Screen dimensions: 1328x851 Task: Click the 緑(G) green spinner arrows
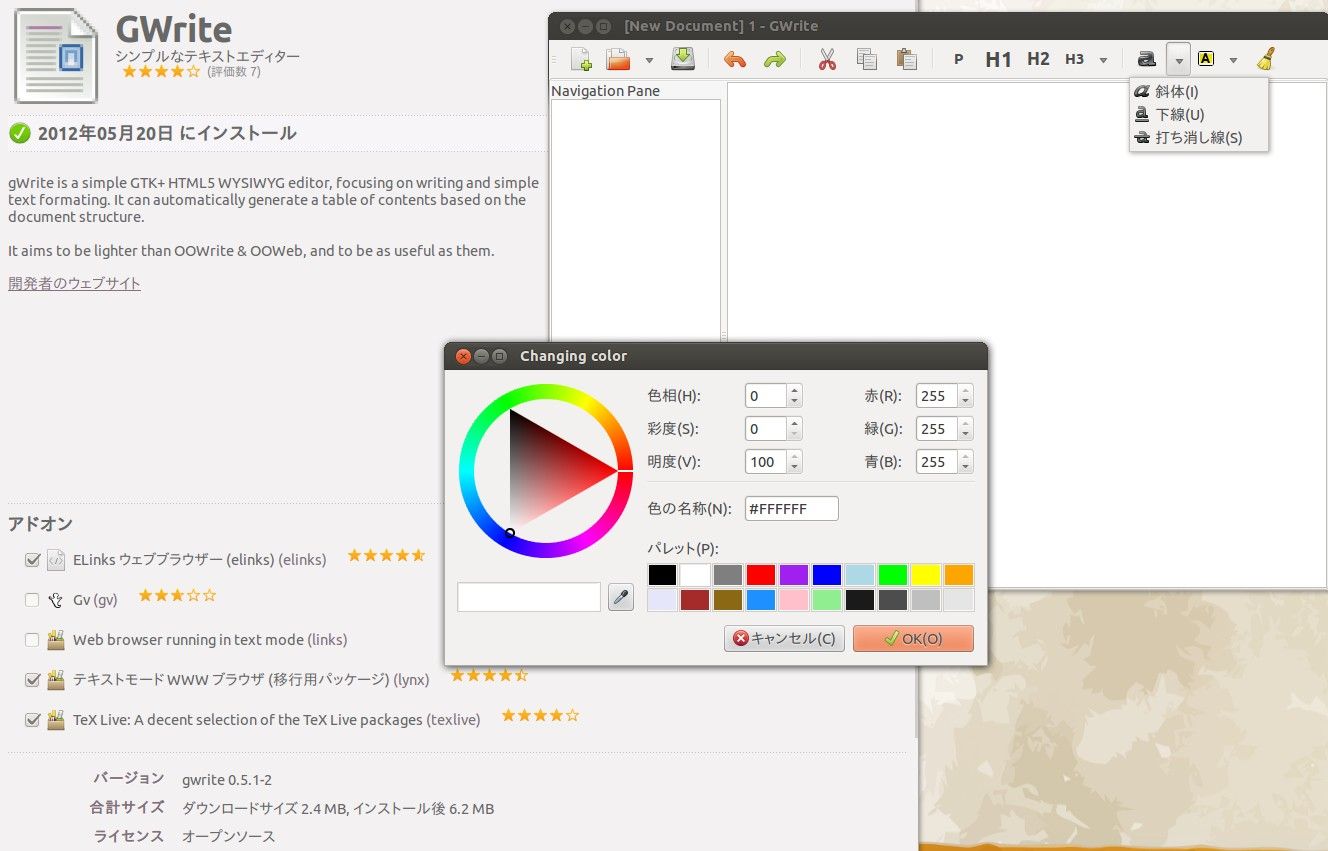point(965,429)
